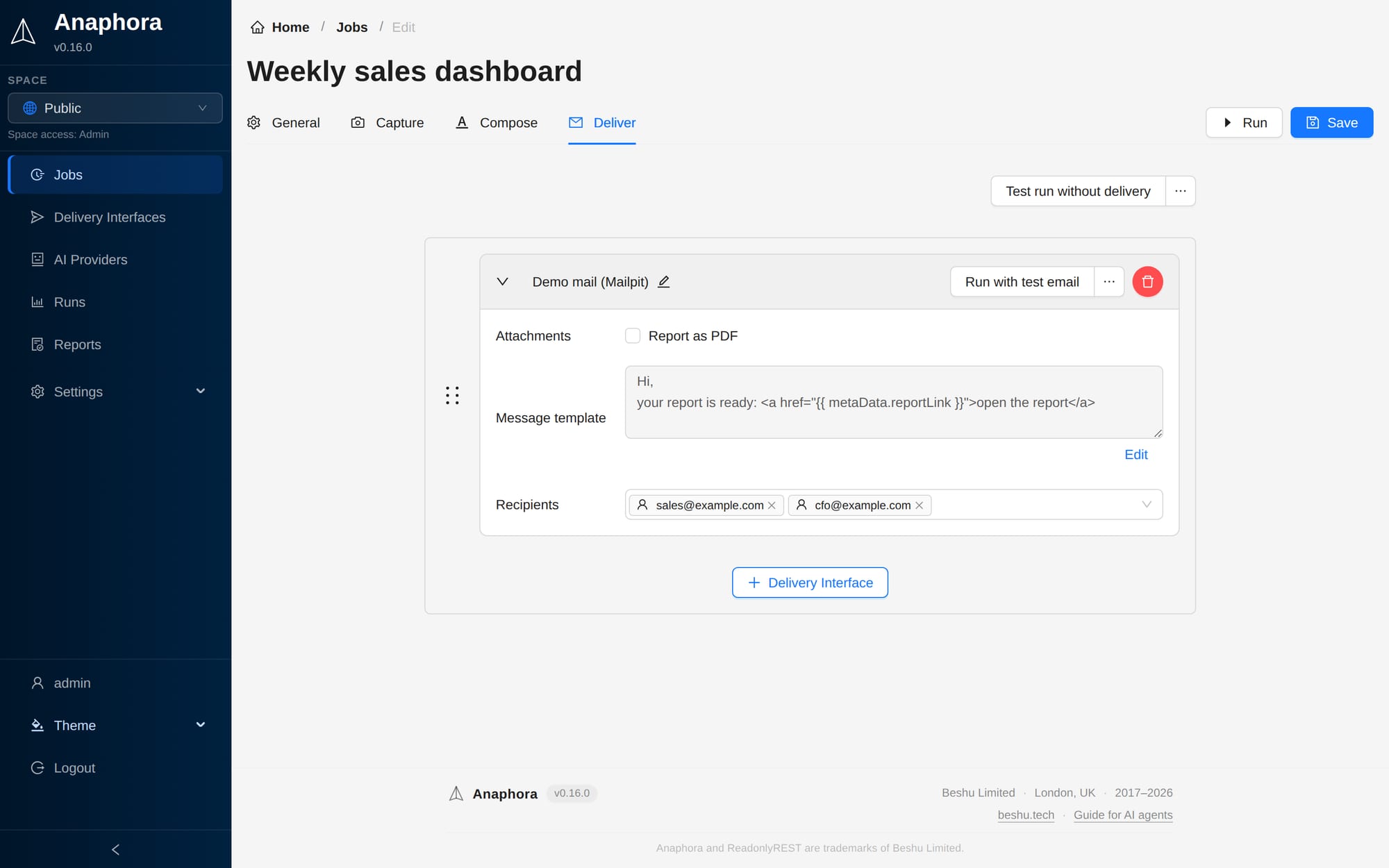
Task: Click the textarea resize handle
Action: 1157,433
